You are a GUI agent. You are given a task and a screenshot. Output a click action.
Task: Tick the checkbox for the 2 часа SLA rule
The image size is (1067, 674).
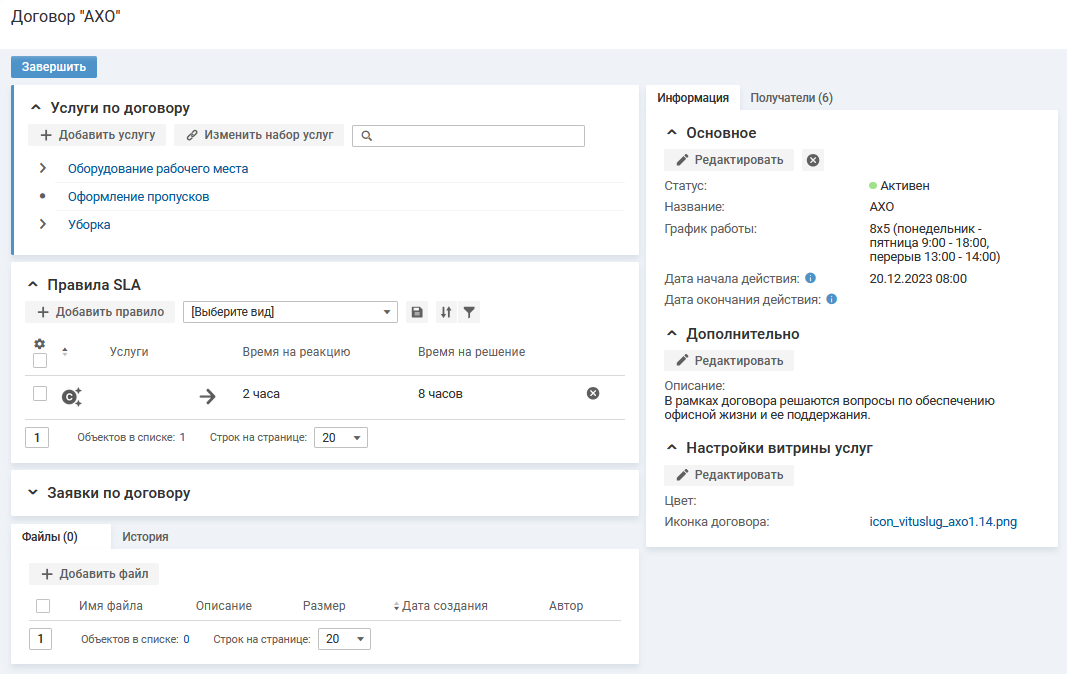[40, 394]
